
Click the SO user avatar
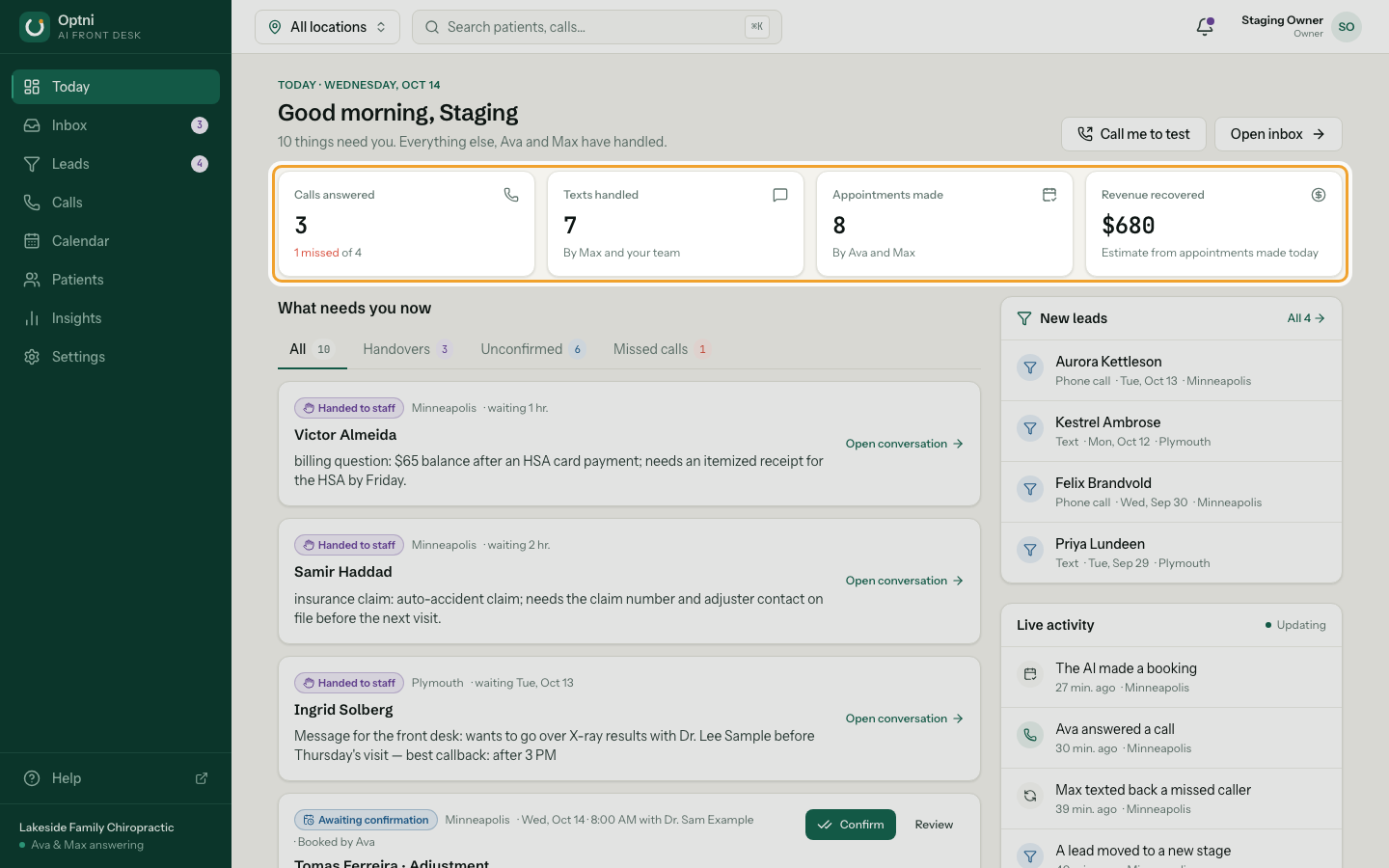tap(1347, 27)
